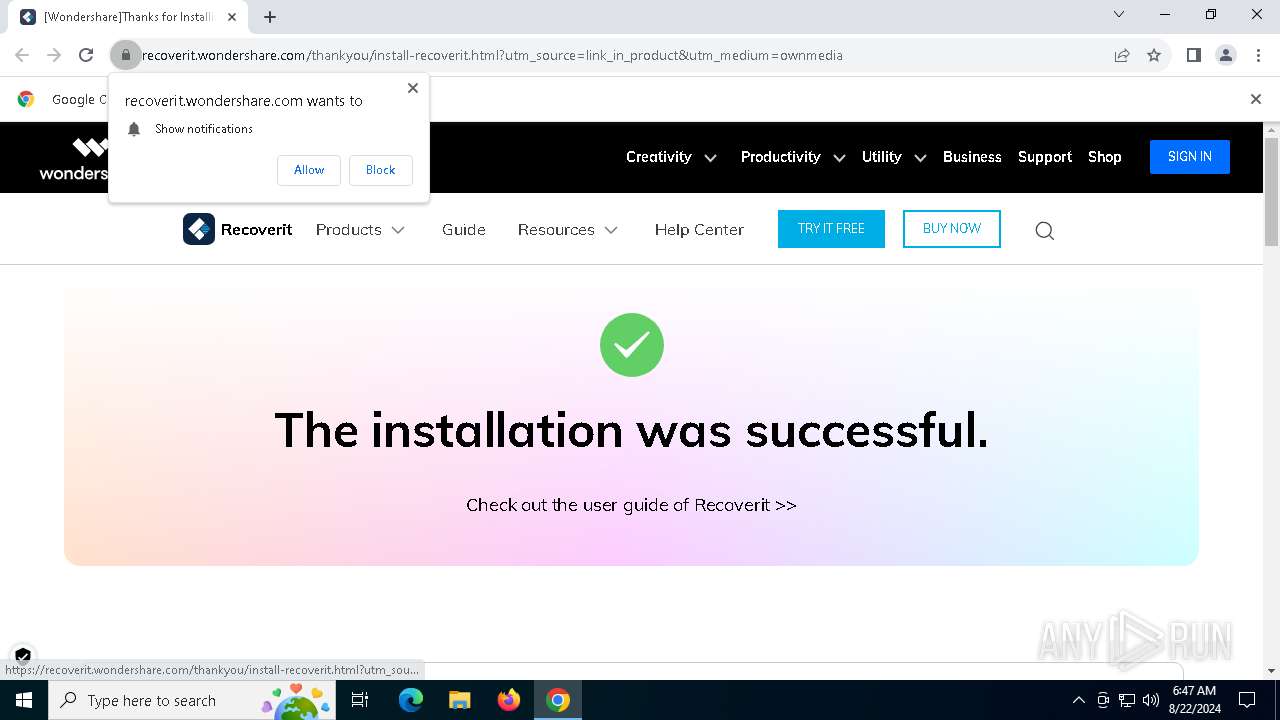Go to Help Center
The image size is (1280, 720).
699,230
